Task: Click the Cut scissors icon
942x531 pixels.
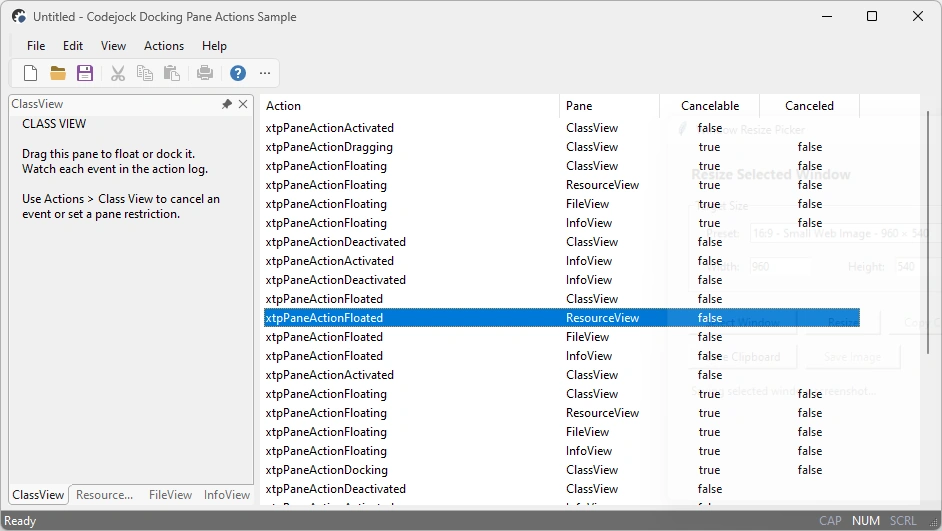Action: coord(118,73)
